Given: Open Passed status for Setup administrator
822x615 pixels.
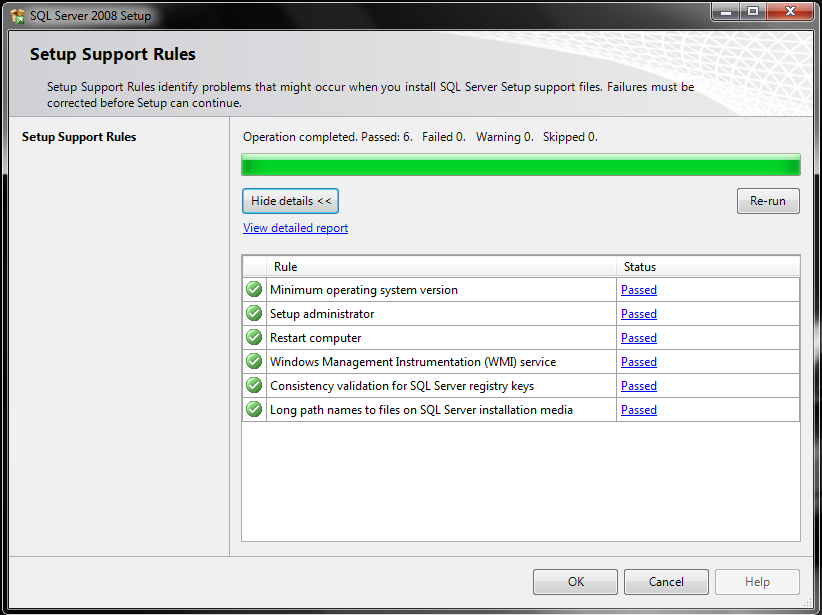Looking at the screenshot, I should click(x=638, y=313).
